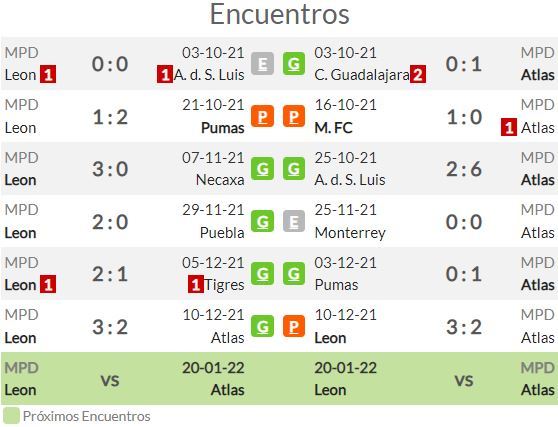Click the vs label in the right upcoming match

pos(464,380)
